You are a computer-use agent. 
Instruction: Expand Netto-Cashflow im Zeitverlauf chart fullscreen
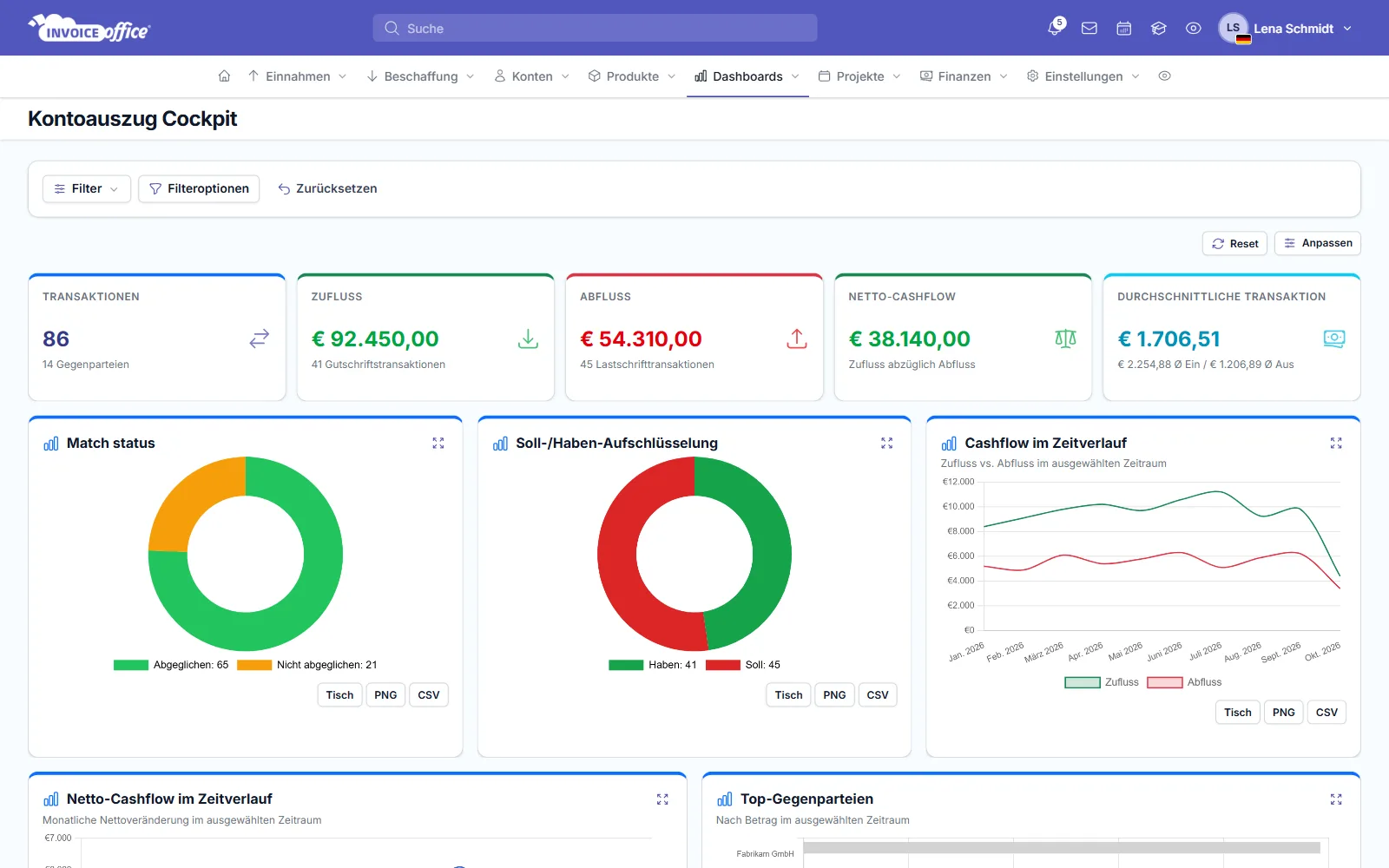tap(662, 799)
